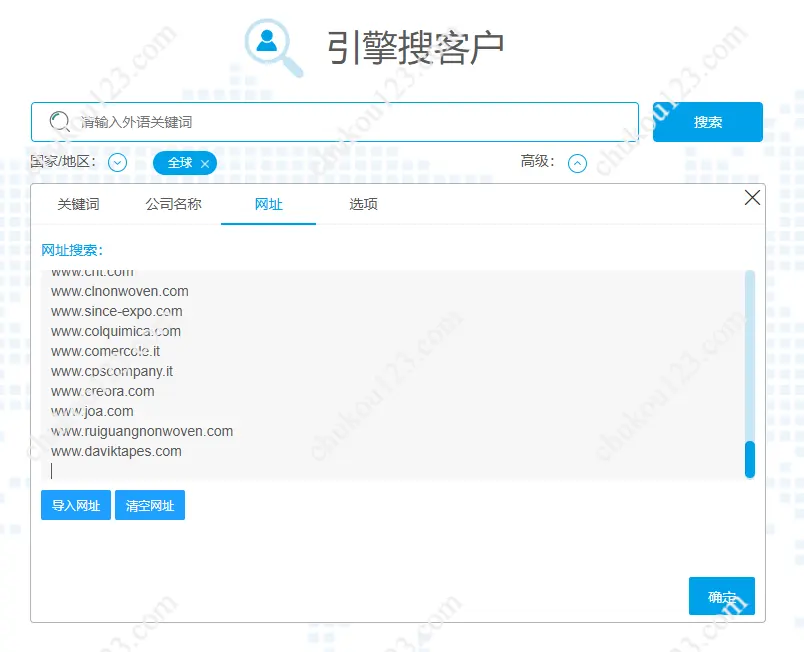Expand the 国家/地区 dropdown arrow
The image size is (804, 652).
click(117, 163)
